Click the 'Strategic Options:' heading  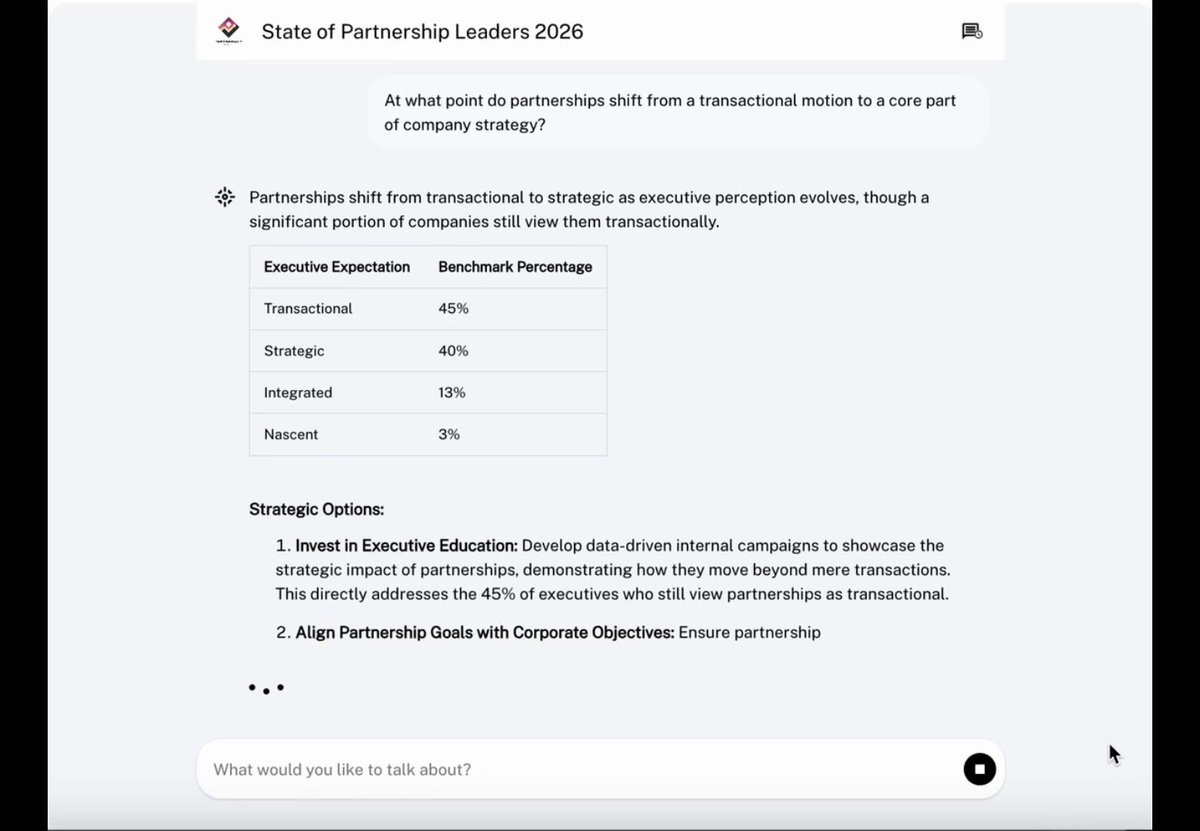pyautogui.click(x=316, y=509)
